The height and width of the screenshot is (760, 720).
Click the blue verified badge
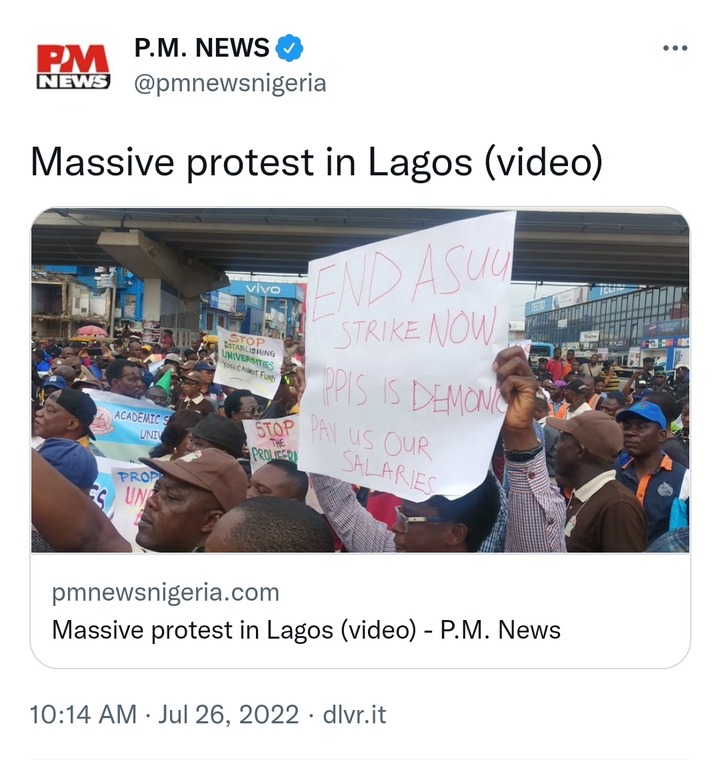point(289,48)
